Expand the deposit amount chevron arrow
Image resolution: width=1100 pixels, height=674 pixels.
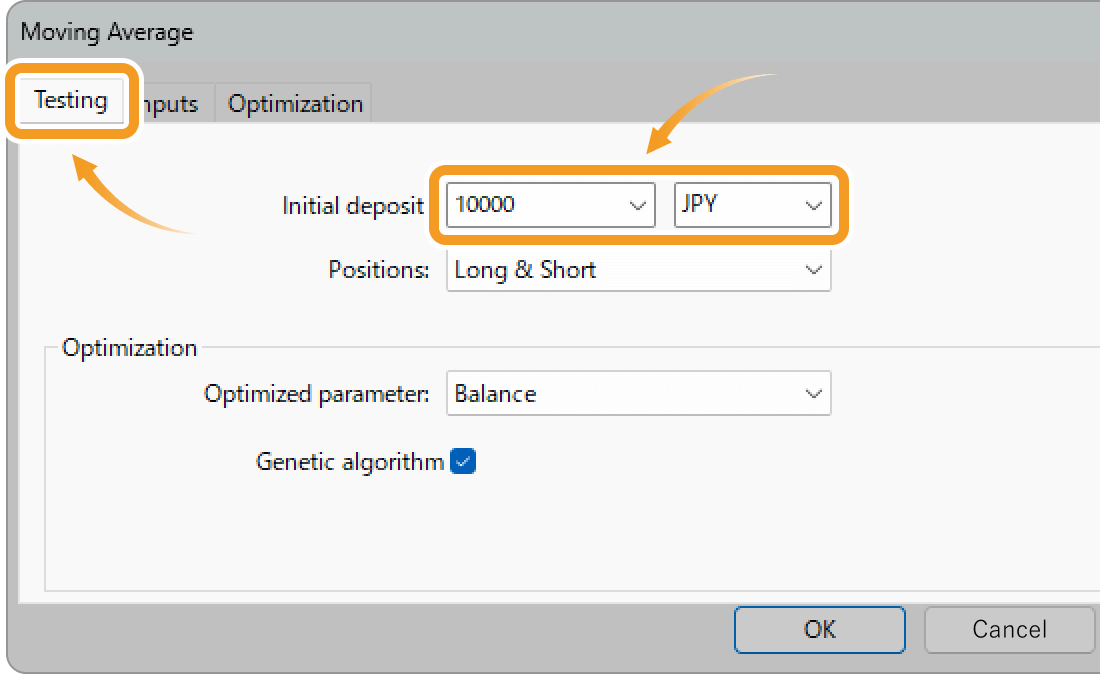(637, 206)
